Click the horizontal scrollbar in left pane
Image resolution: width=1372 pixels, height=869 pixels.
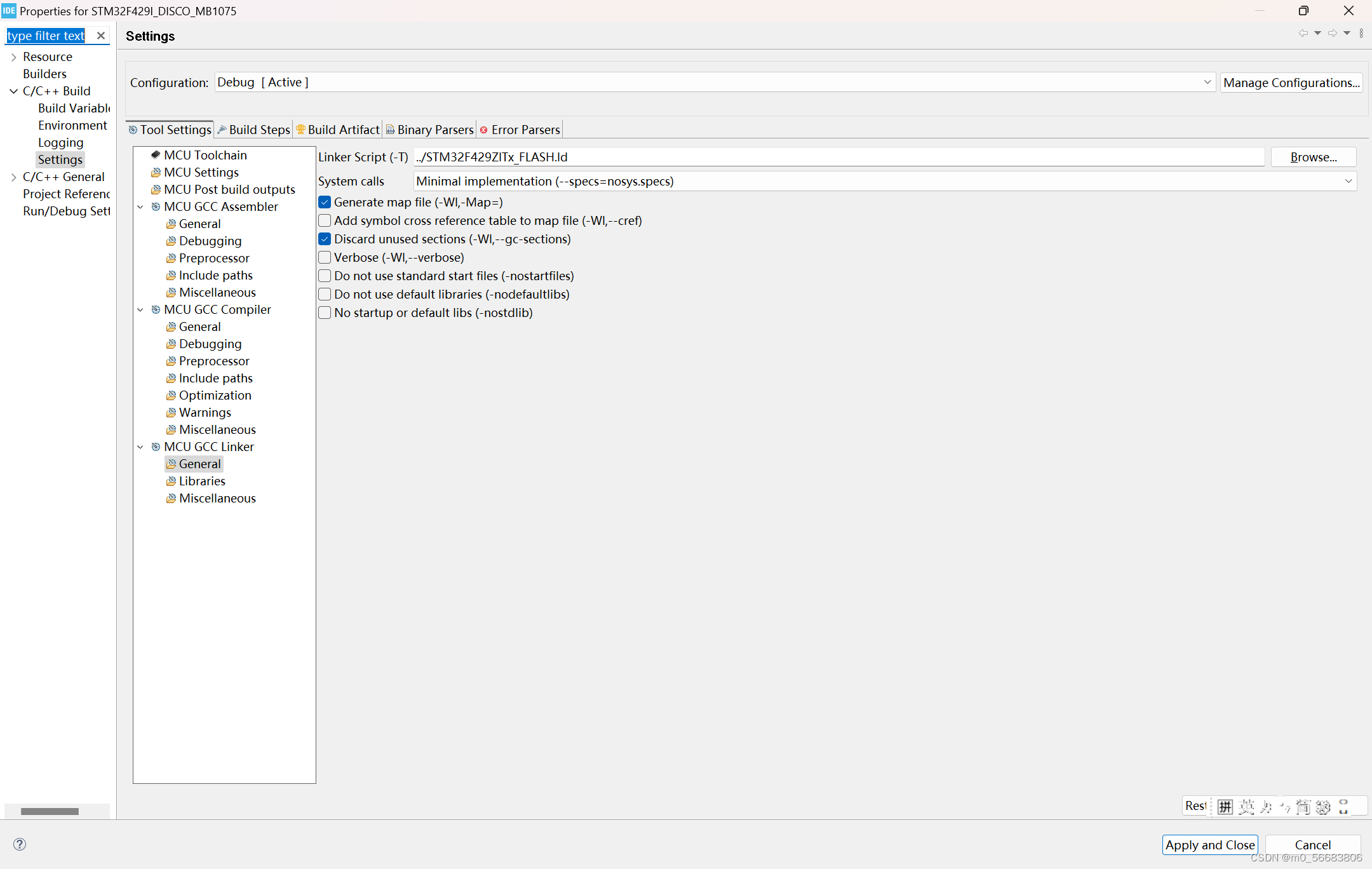pos(50,811)
